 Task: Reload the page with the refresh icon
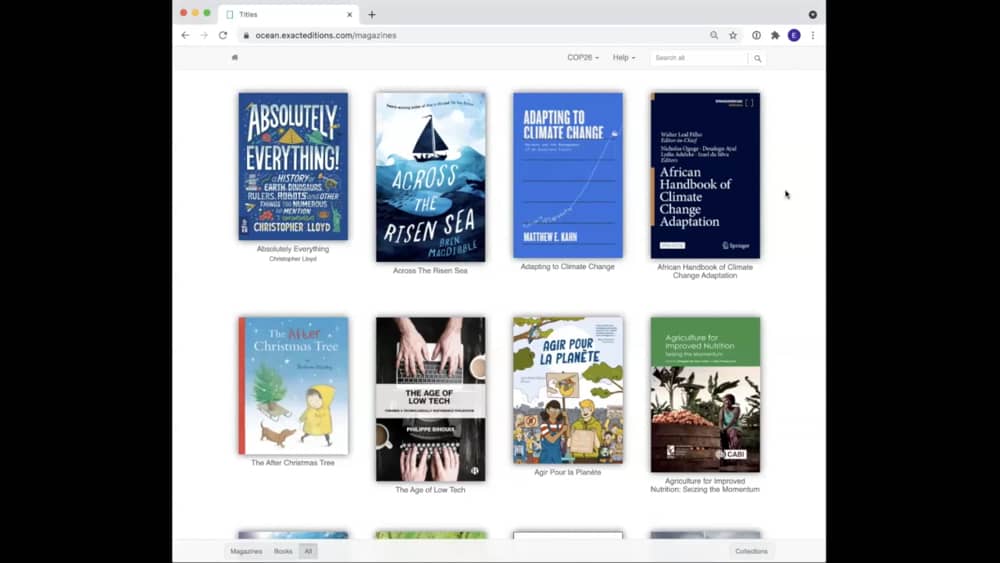click(x=223, y=35)
